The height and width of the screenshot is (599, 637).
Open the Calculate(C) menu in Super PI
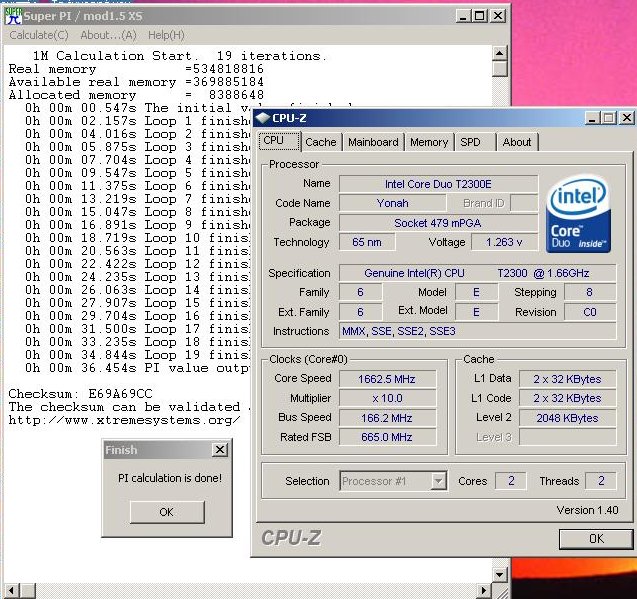click(x=39, y=35)
